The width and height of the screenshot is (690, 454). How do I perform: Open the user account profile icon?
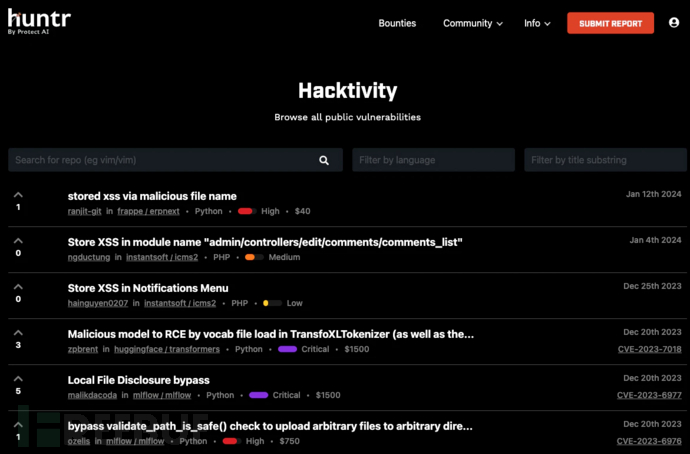pos(673,23)
